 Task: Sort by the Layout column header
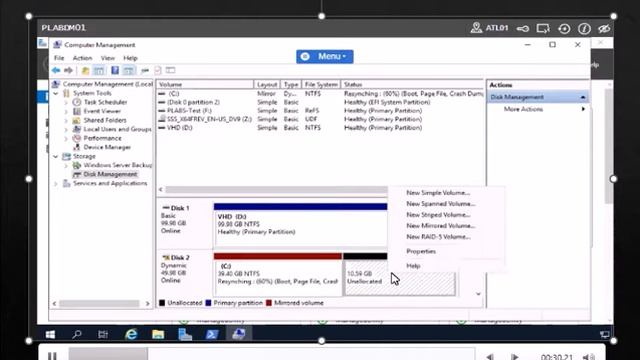[x=267, y=84]
